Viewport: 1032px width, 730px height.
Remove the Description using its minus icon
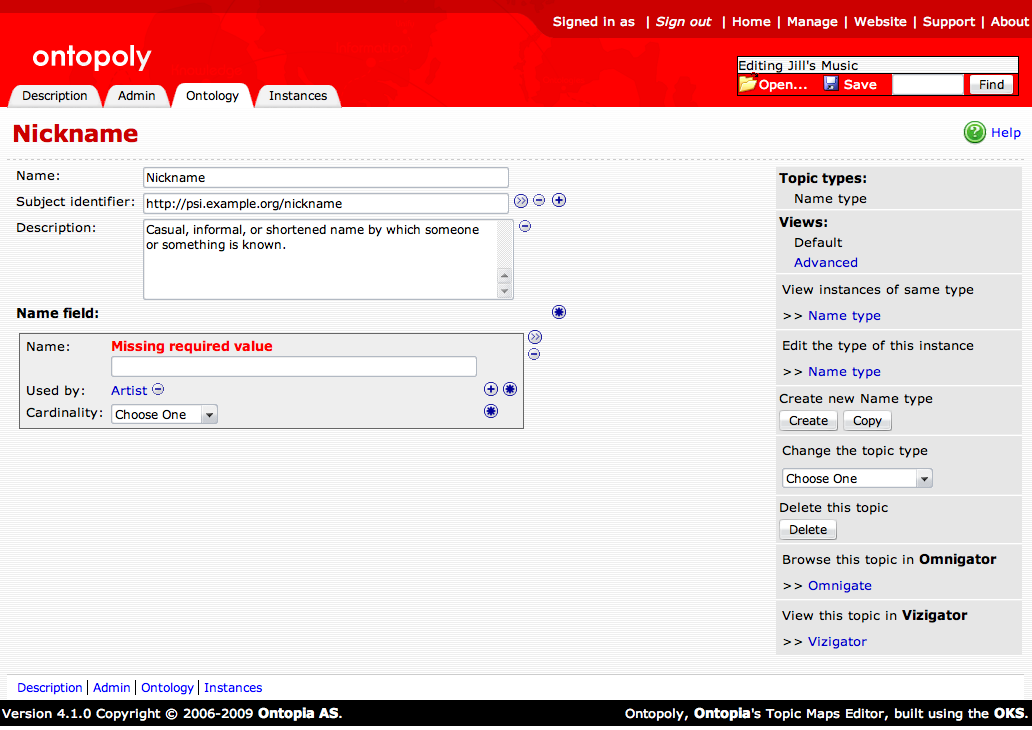(x=525, y=226)
